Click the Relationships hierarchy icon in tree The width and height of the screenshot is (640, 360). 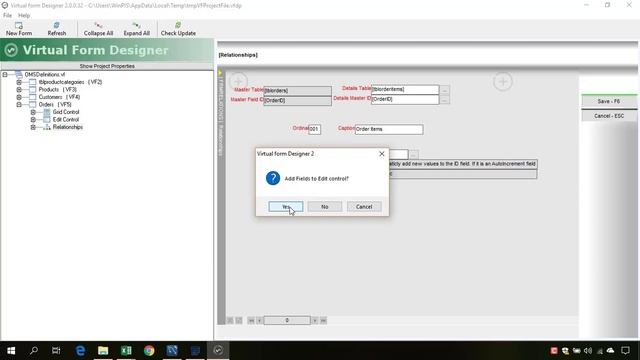pyautogui.click(x=47, y=127)
